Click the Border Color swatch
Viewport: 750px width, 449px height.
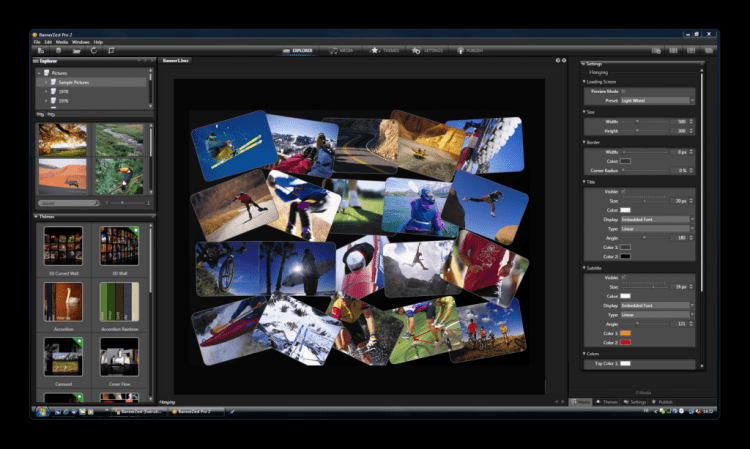[625, 160]
